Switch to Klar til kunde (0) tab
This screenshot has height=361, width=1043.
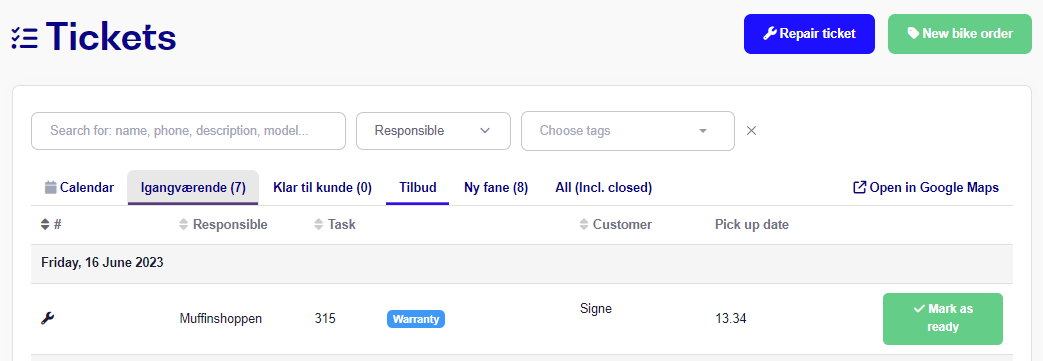pos(322,187)
